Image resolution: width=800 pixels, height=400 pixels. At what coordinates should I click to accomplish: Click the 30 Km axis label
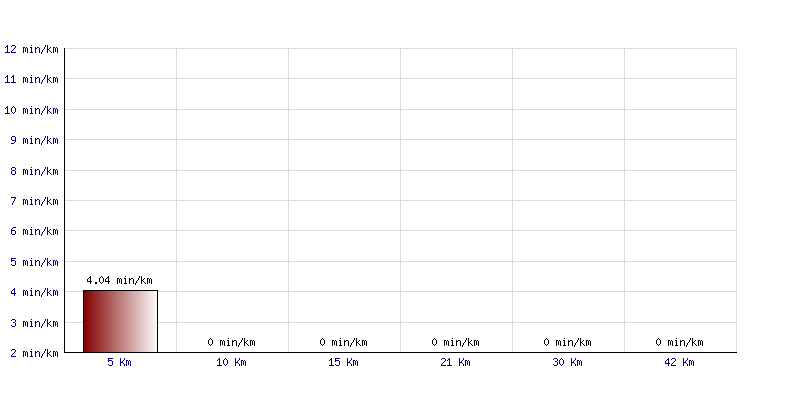pos(567,362)
